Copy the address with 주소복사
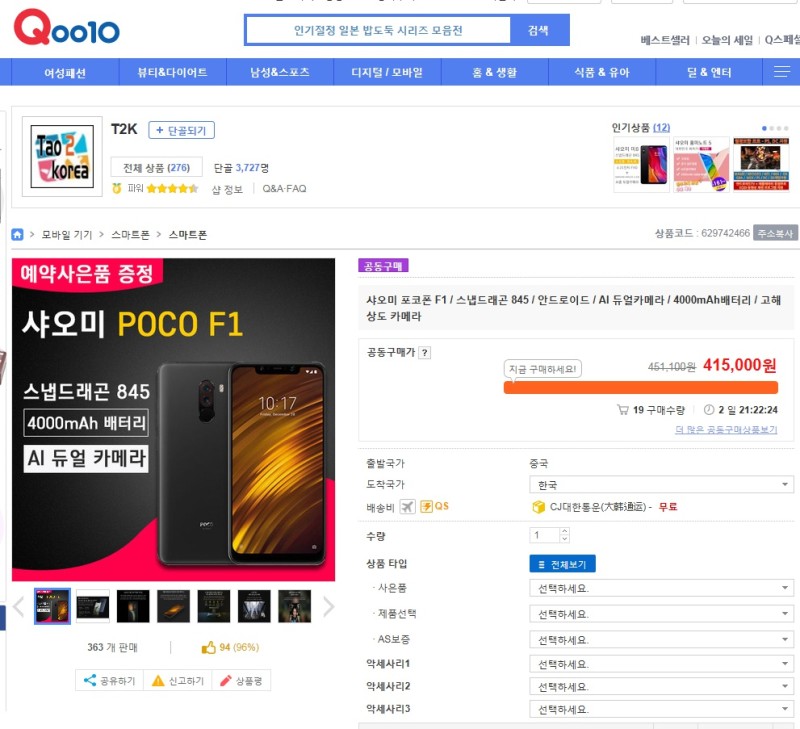 [x=775, y=233]
